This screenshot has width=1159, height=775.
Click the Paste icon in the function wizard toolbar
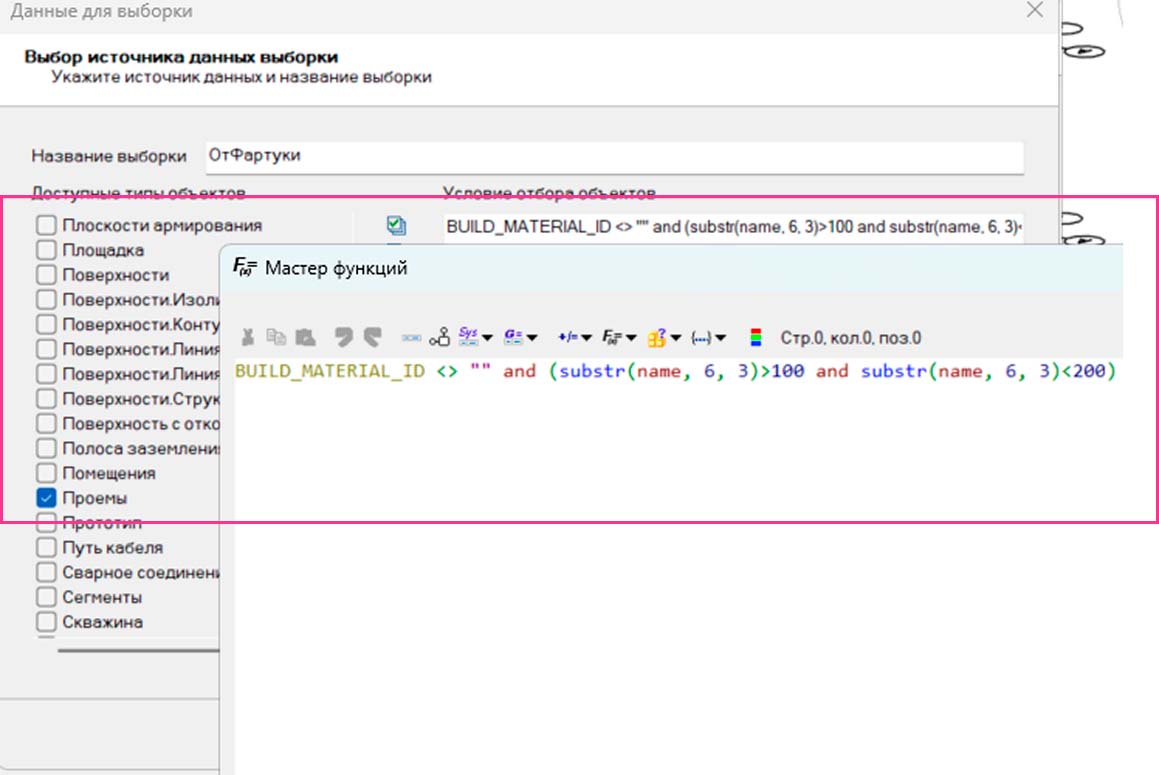coord(306,338)
